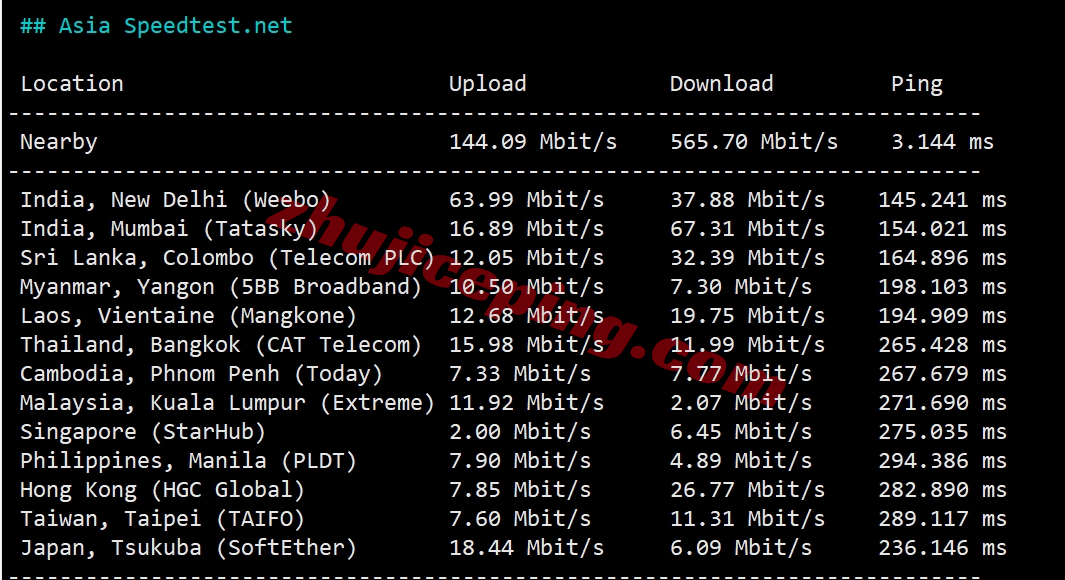Select the Location column header
Screen dimensions: 1065x580
coord(72,84)
